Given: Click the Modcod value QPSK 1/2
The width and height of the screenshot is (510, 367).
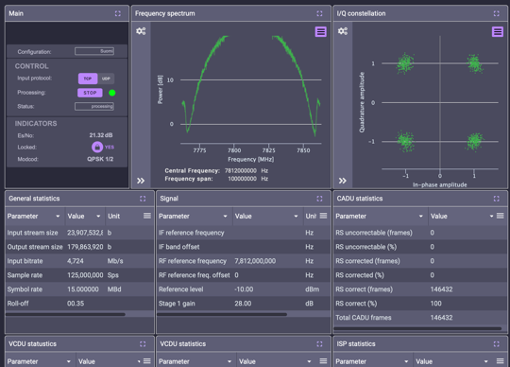Looking at the screenshot, I should [x=100, y=159].
